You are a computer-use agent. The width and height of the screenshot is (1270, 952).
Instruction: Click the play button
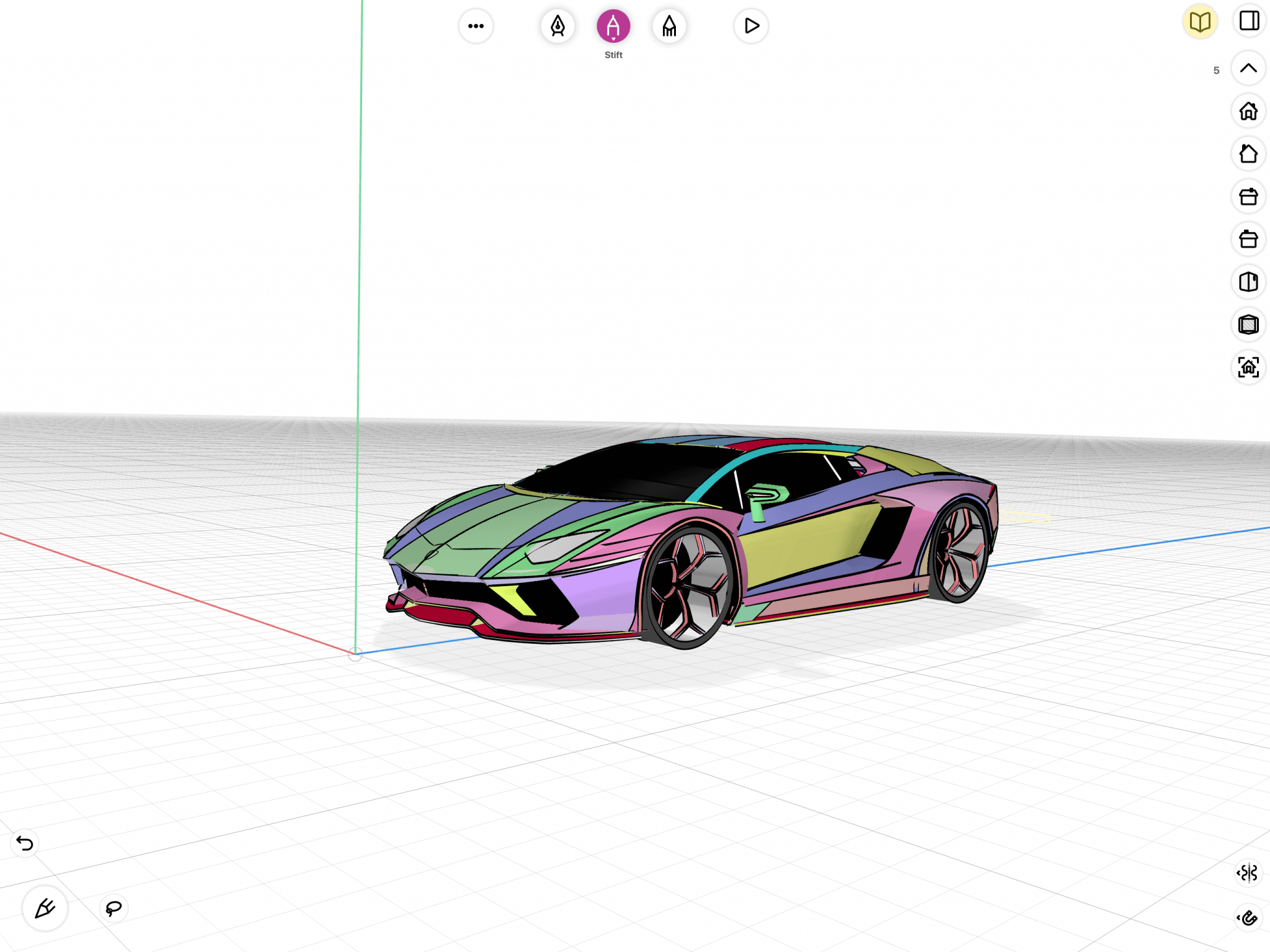[751, 26]
